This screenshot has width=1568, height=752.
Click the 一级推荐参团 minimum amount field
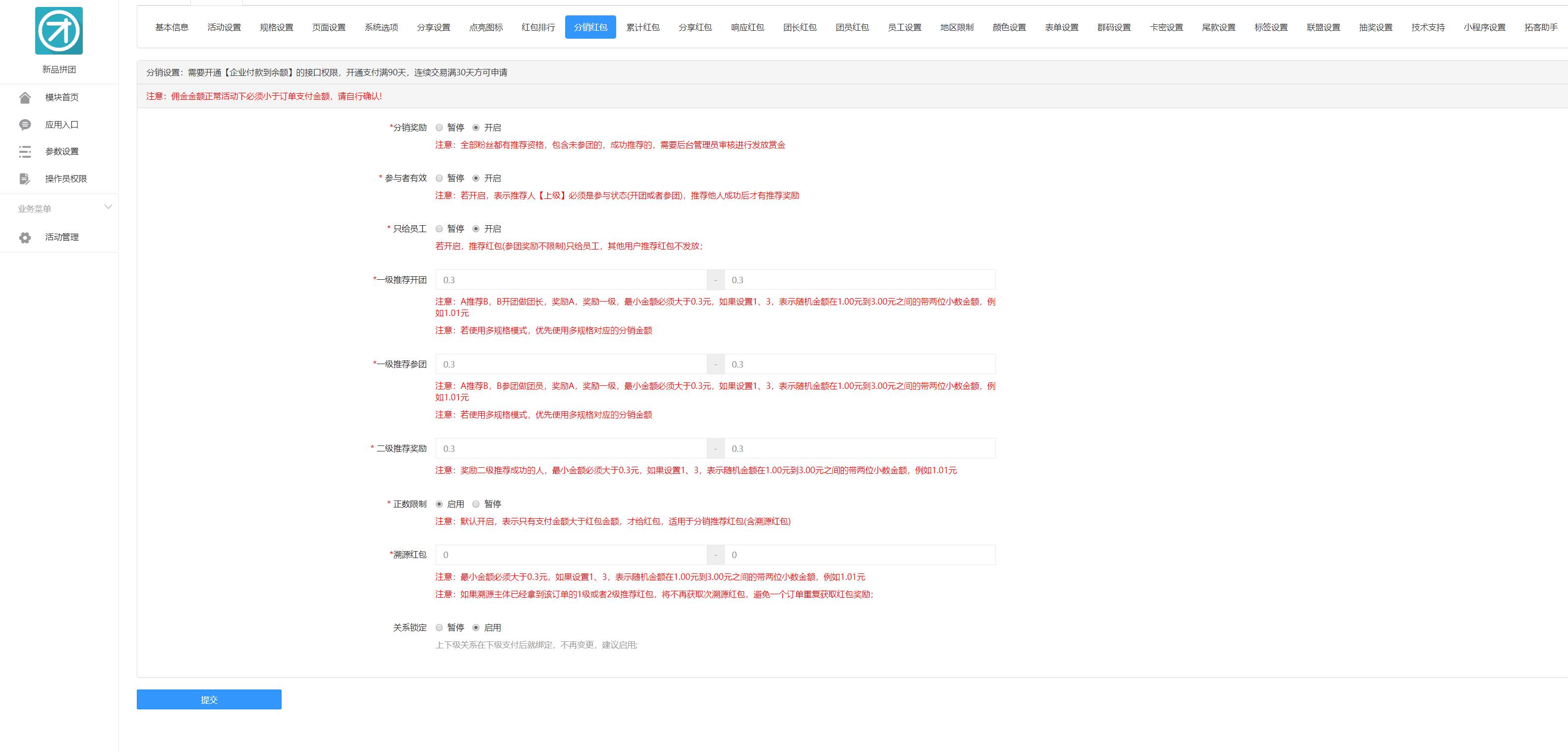click(x=571, y=364)
